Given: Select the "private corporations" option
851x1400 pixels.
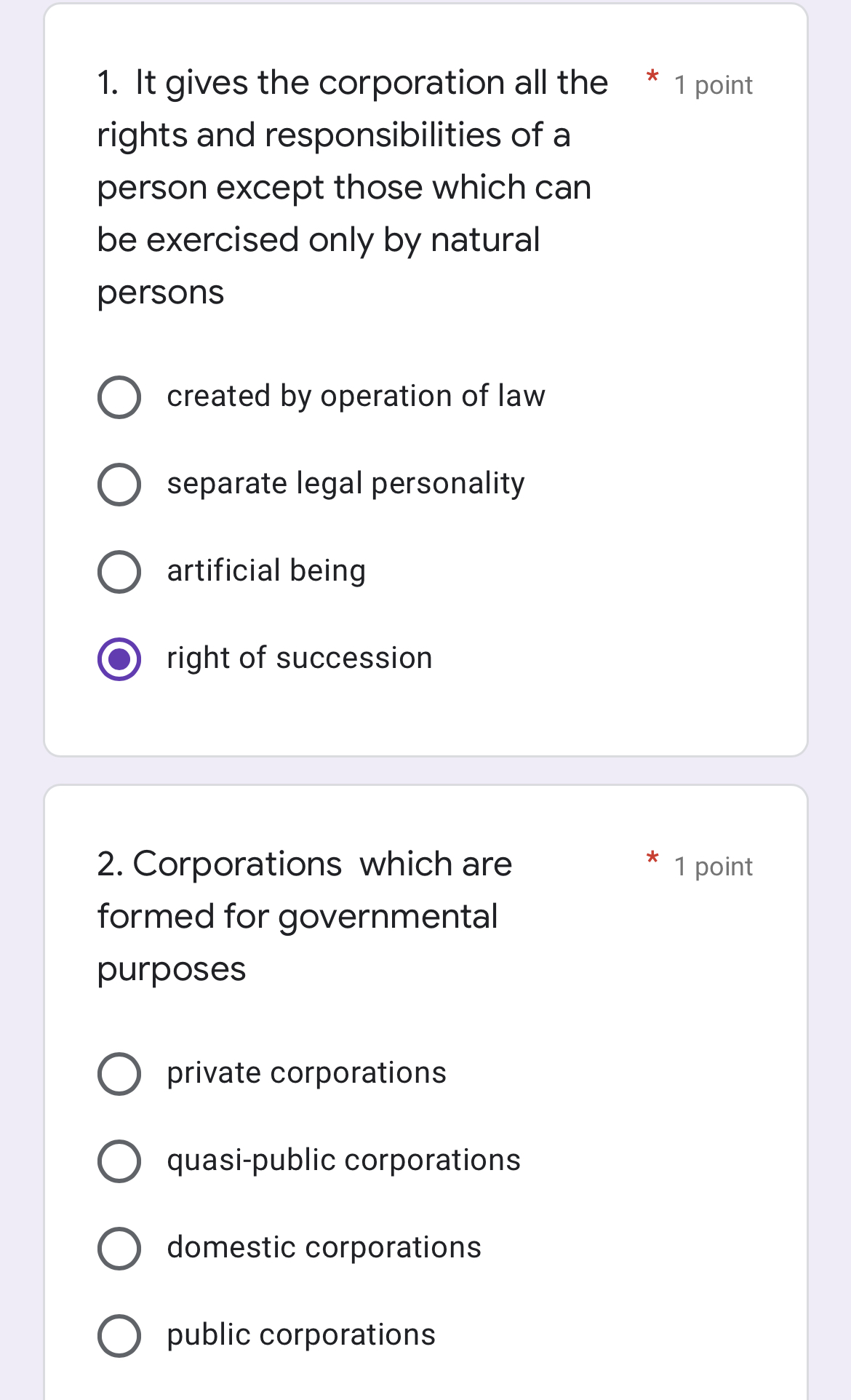Looking at the screenshot, I should coord(119,1073).
